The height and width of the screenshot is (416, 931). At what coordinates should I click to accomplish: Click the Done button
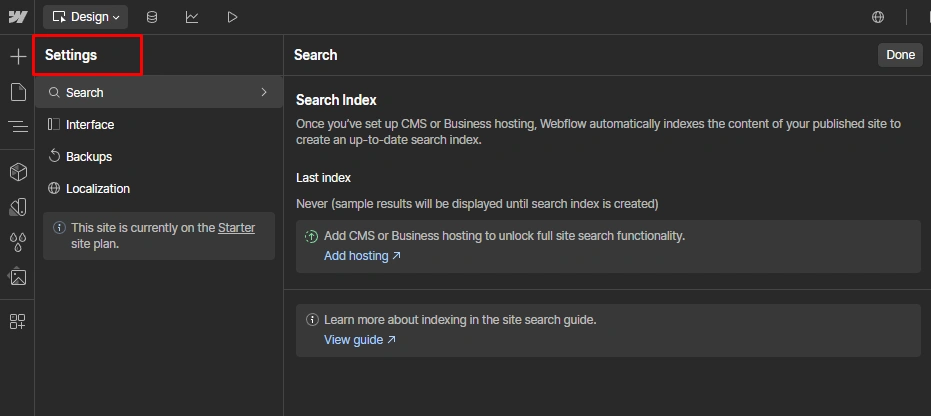click(x=900, y=55)
